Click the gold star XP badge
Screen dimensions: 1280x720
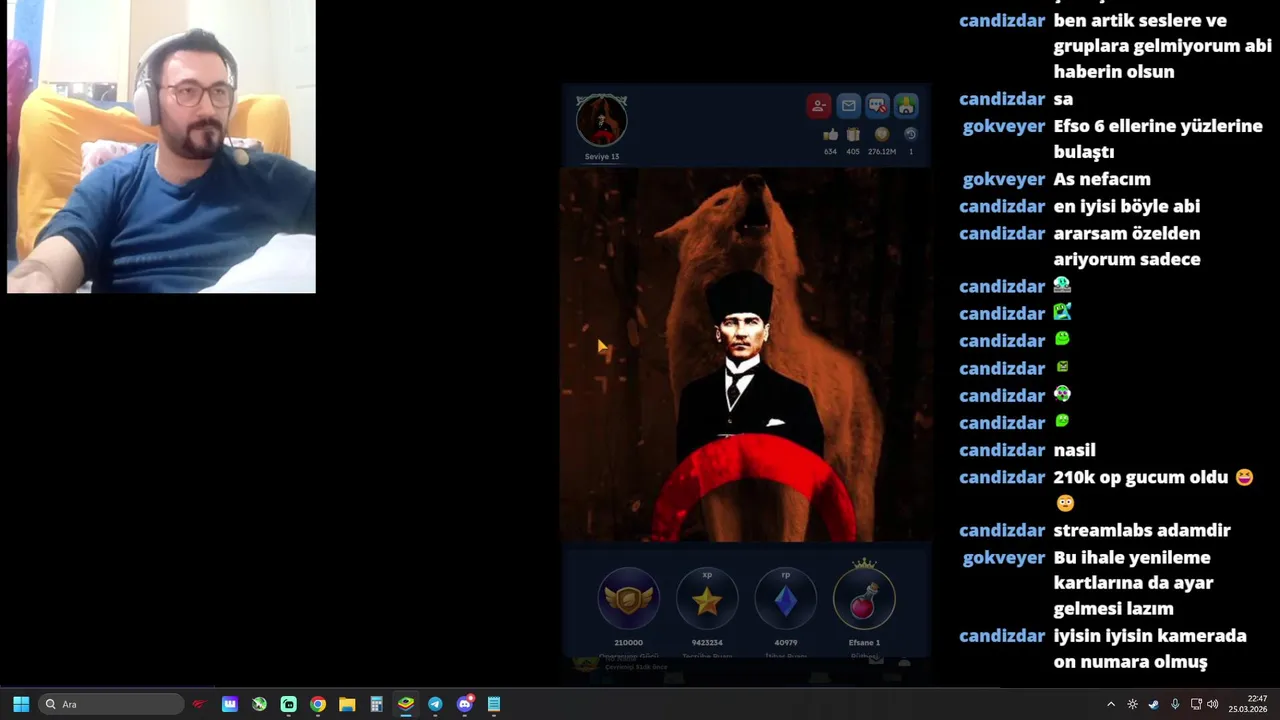tap(707, 600)
